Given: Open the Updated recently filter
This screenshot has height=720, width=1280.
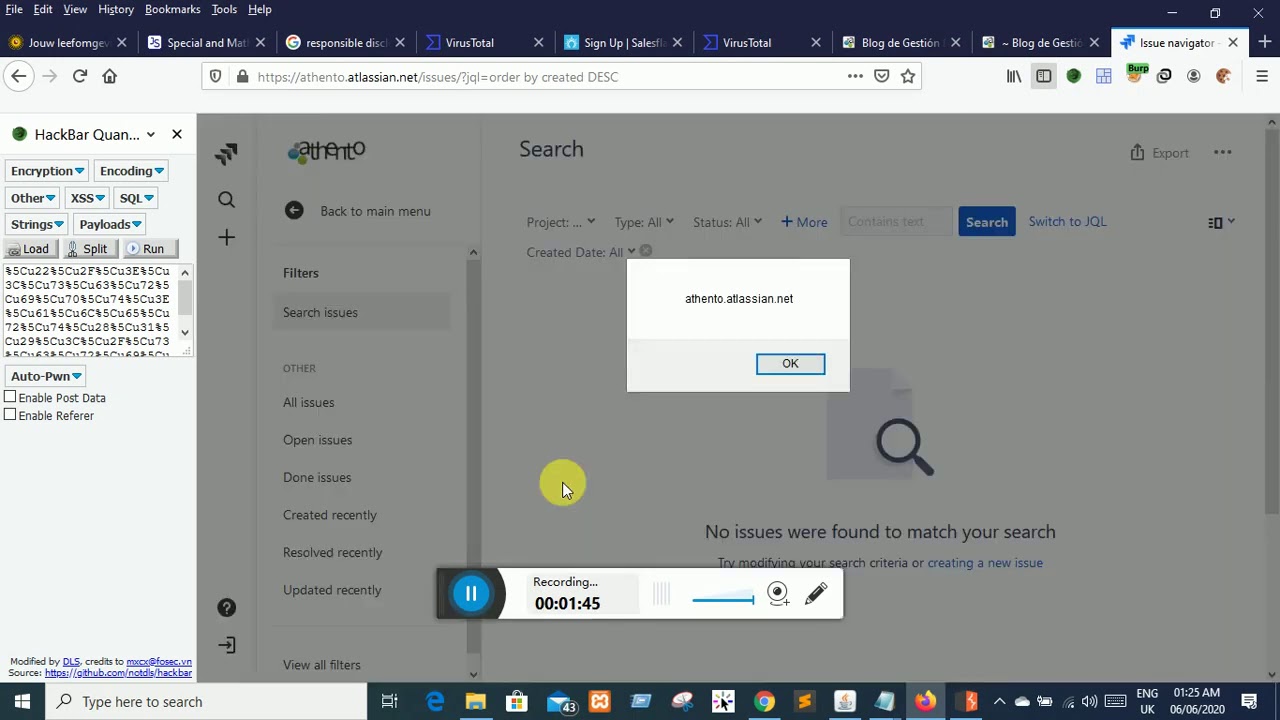Looking at the screenshot, I should (332, 590).
